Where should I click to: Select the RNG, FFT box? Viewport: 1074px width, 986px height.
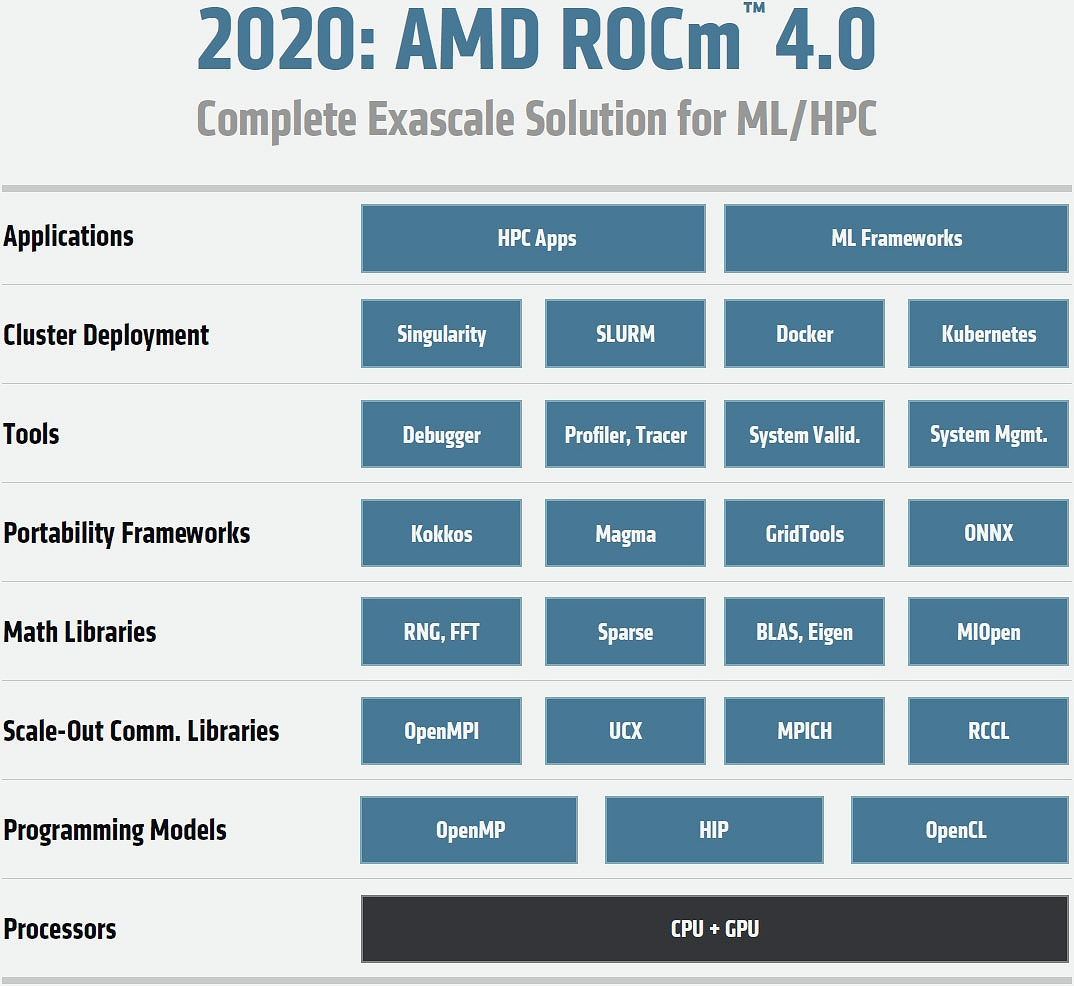pyautogui.click(x=441, y=631)
